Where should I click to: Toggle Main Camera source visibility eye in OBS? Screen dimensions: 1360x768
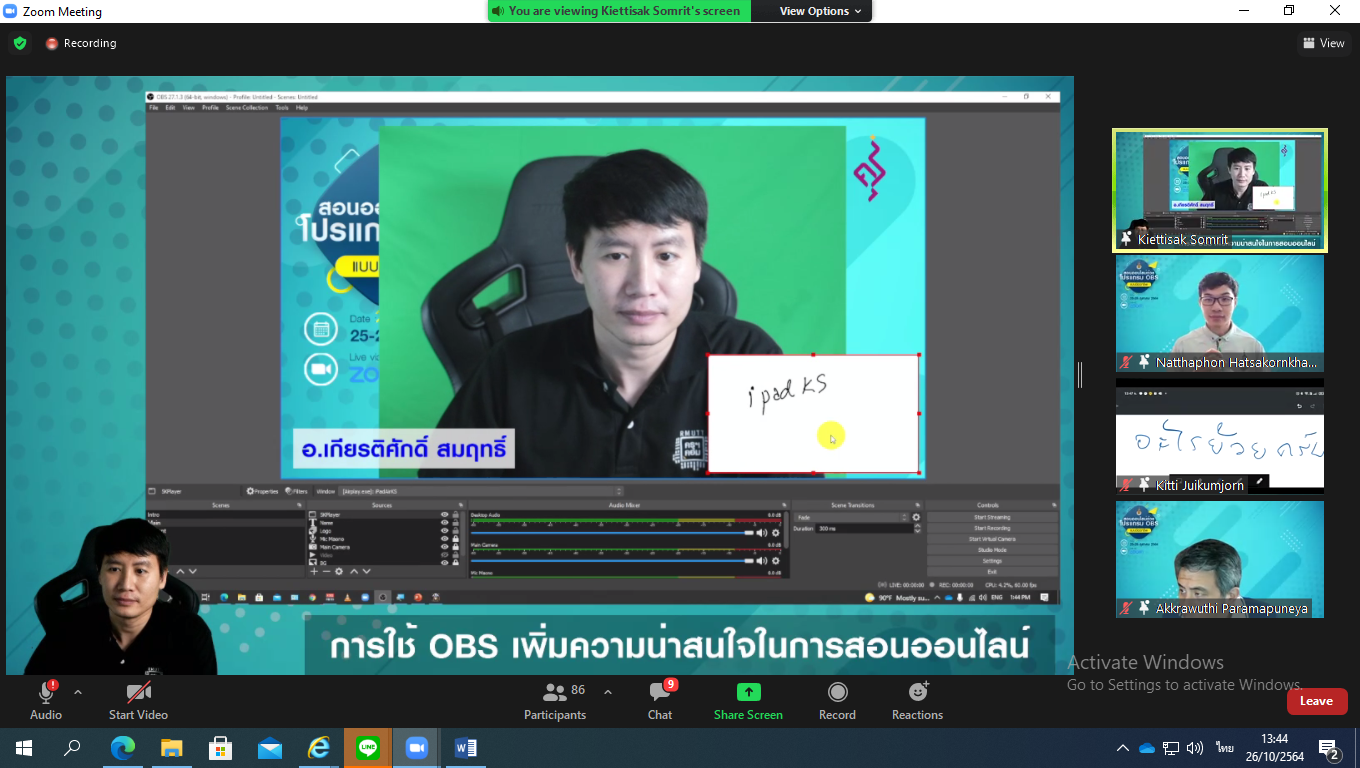coord(444,547)
